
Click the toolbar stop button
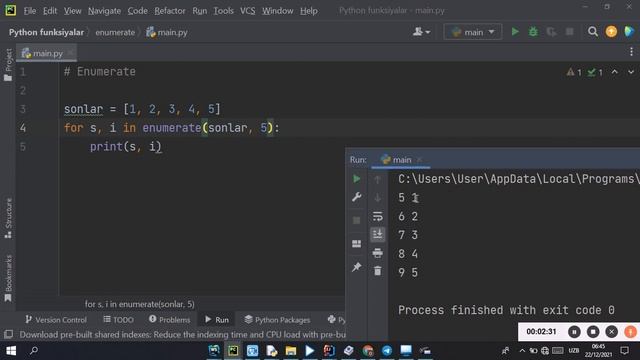coord(569,32)
